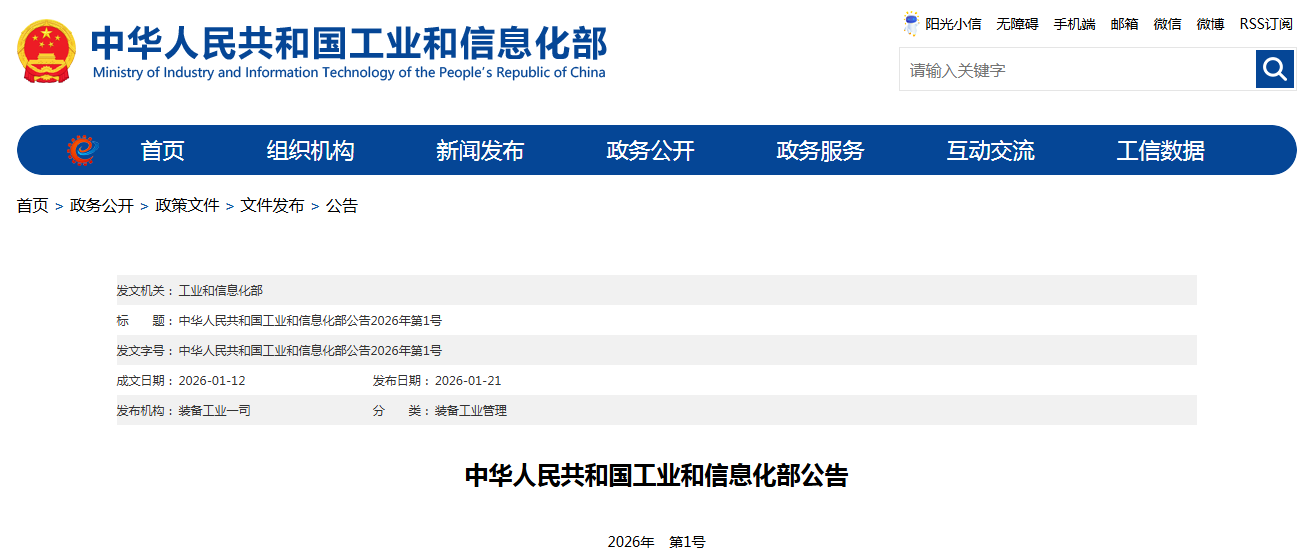Open 首页 in the main navigation bar
The width and height of the screenshot is (1313, 556).
162,151
